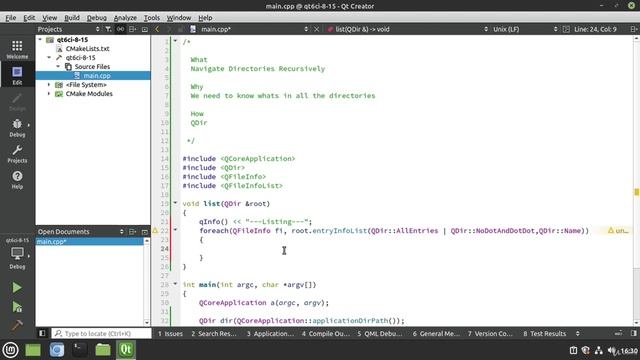Open the Debug menu

97,18
